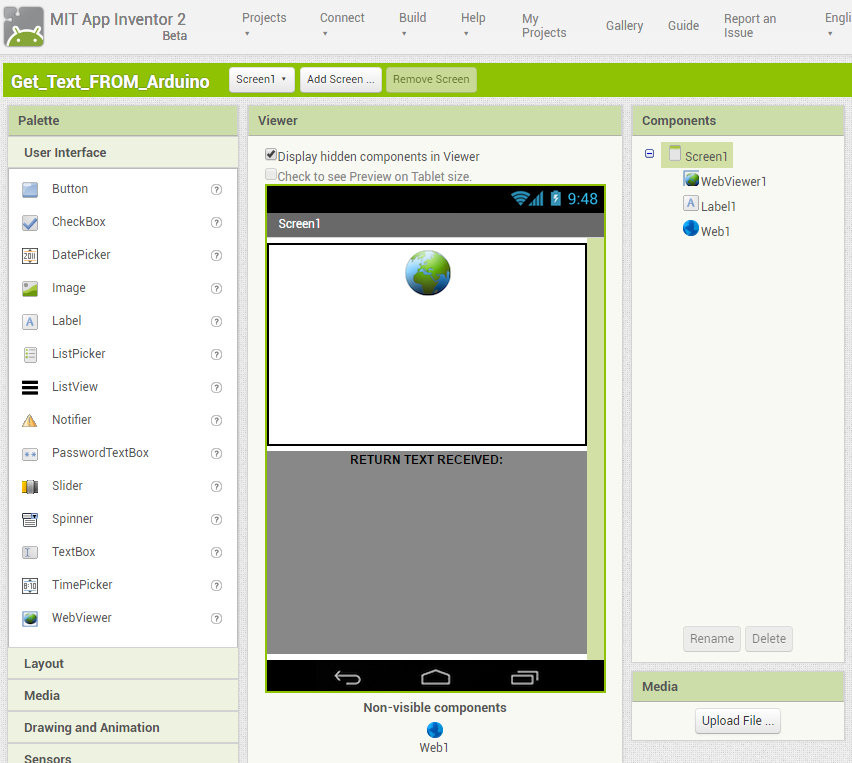
Task: Open My Projects link
Action: pyautogui.click(x=544, y=26)
